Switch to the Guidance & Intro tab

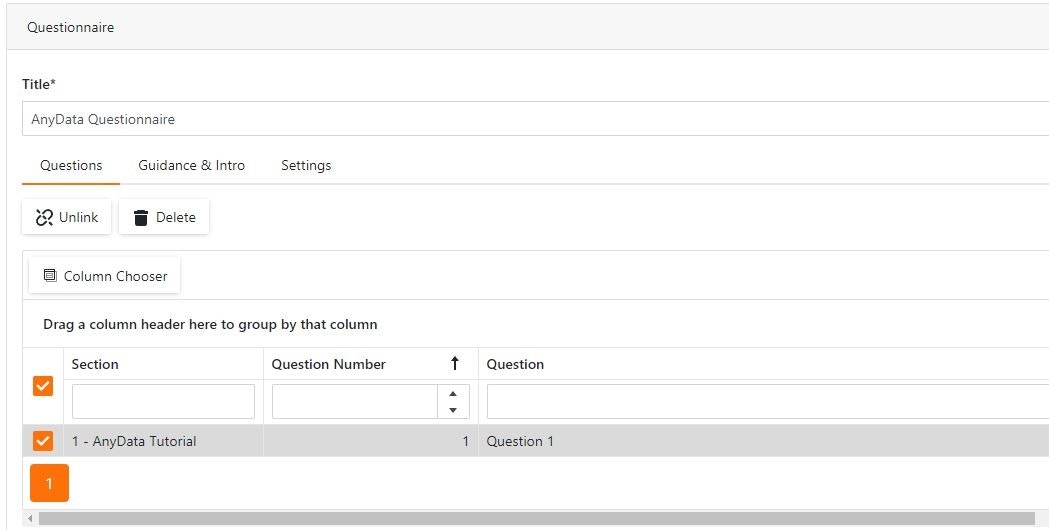[x=191, y=165]
